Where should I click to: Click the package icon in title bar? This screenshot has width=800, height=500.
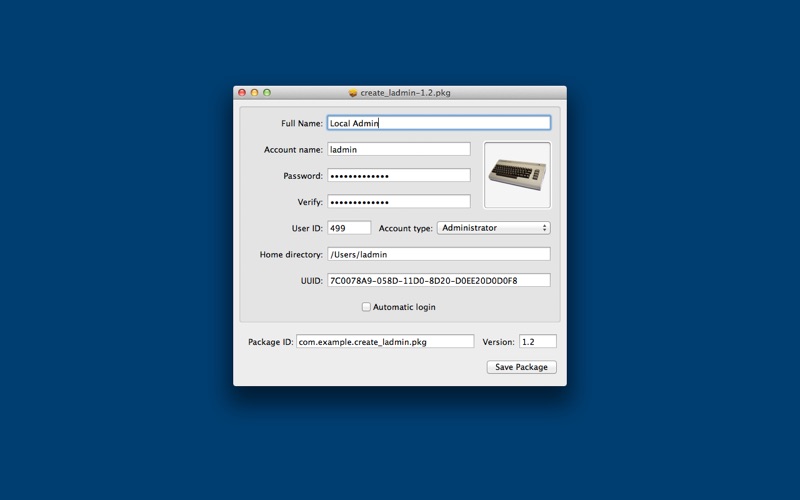(x=353, y=93)
